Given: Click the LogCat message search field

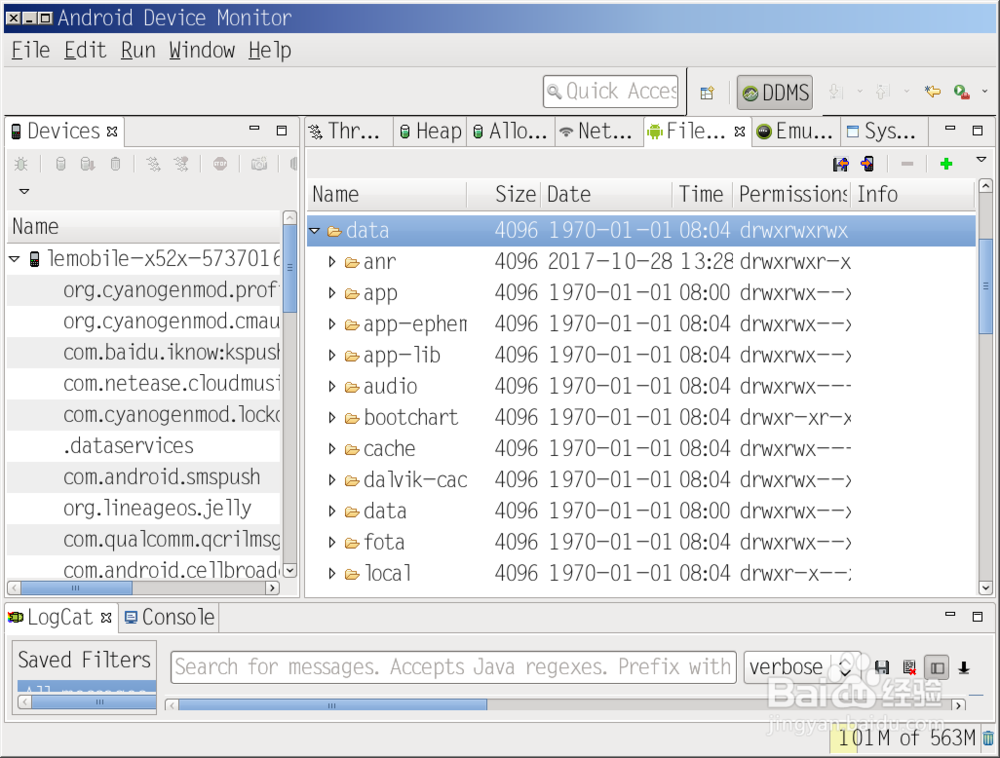Looking at the screenshot, I should (x=453, y=667).
